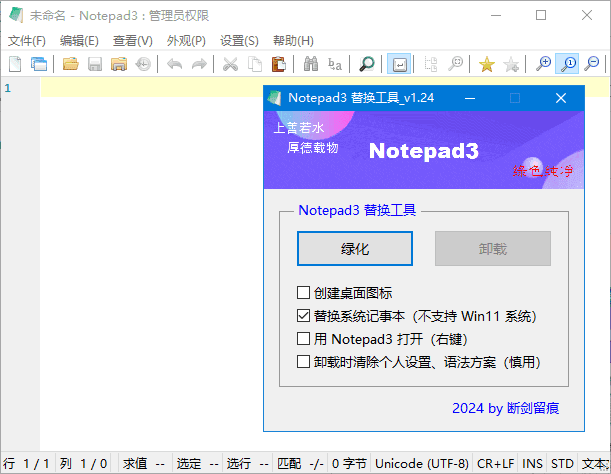Screen dimensions: 611x474
Task: Open the 文件(F) menu
Action: click(x=27, y=41)
